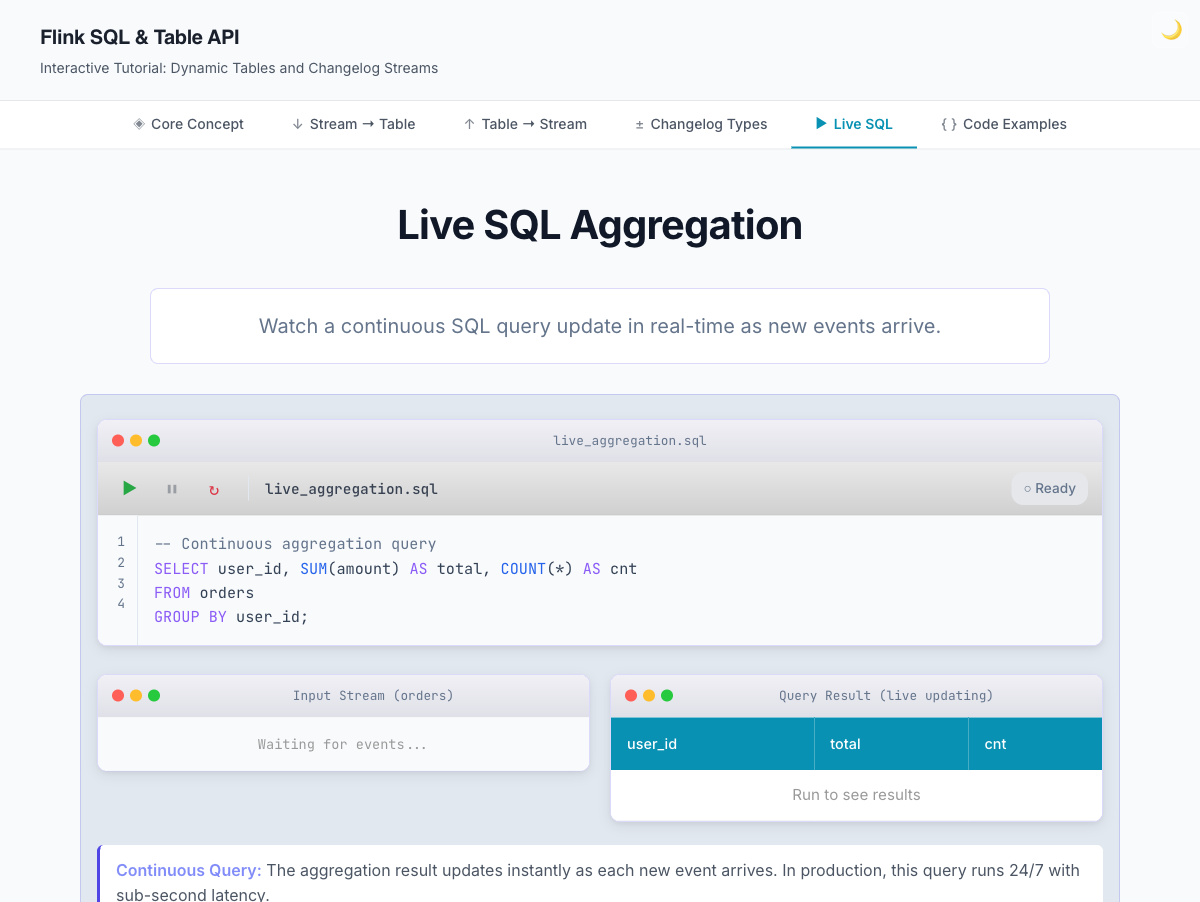
Task: Reset the simulation with the restart icon
Action: (213, 489)
